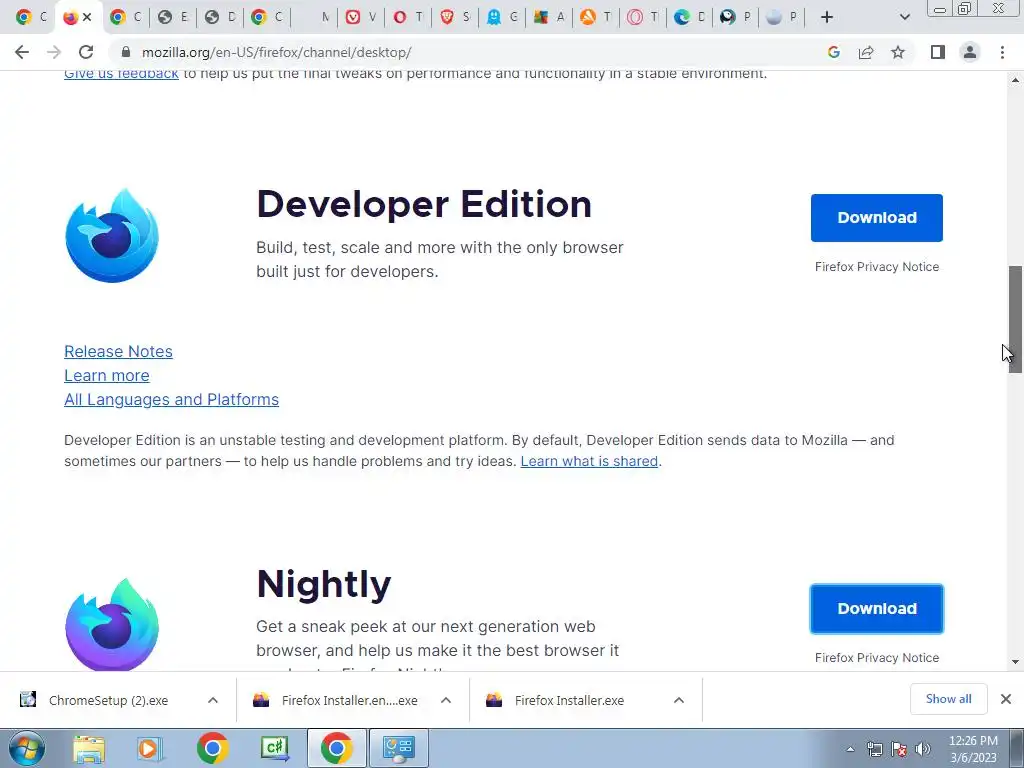Open the Learn what is shared link
This screenshot has height=768, width=1024.
[x=589, y=461]
